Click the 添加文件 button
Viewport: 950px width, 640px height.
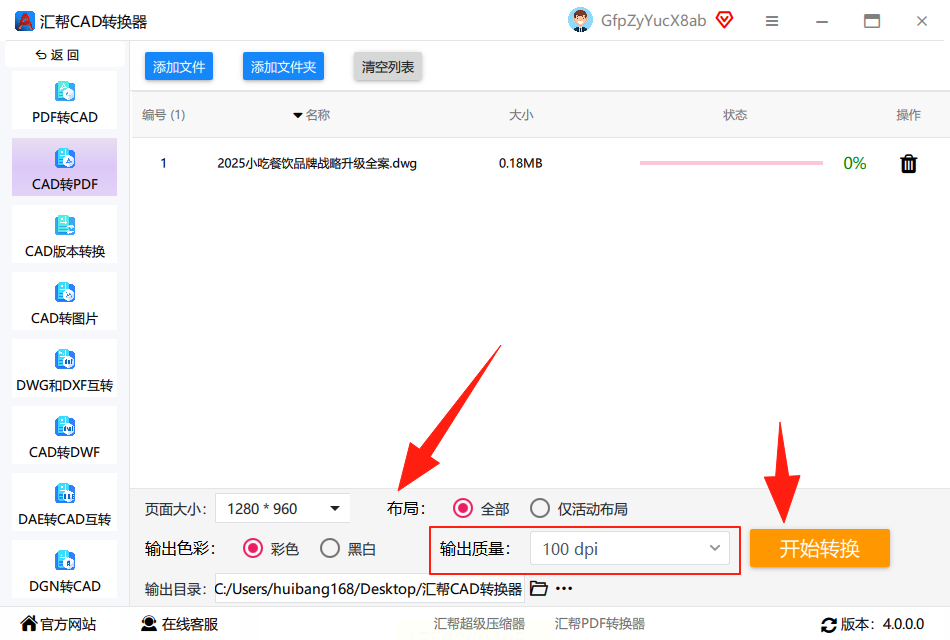click(x=179, y=66)
